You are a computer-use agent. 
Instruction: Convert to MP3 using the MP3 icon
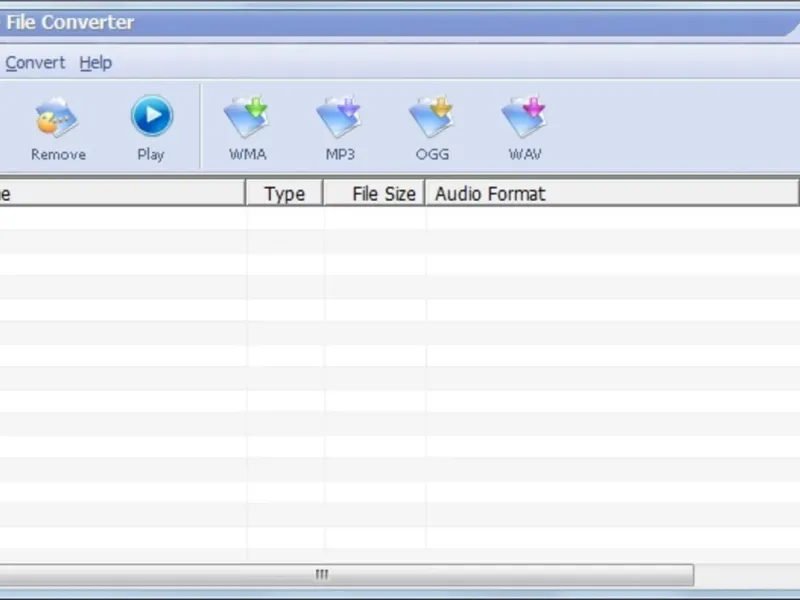(339, 116)
